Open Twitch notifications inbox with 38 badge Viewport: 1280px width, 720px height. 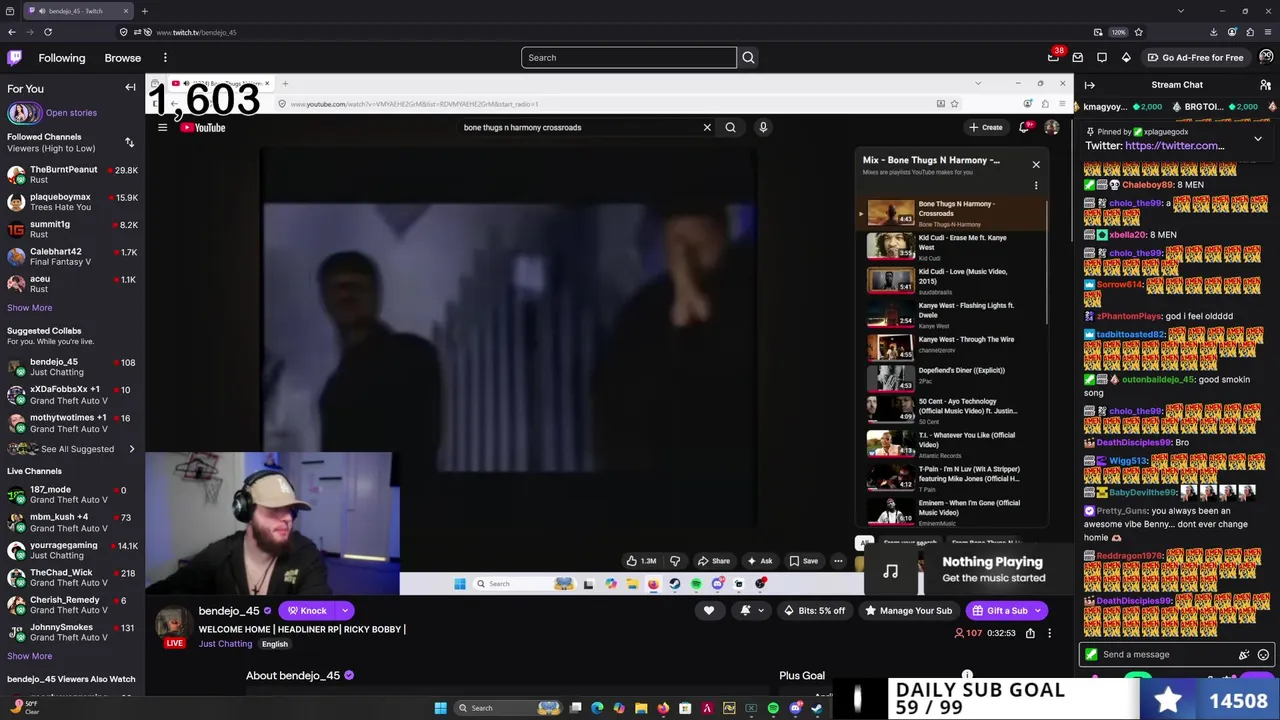click(x=1054, y=57)
